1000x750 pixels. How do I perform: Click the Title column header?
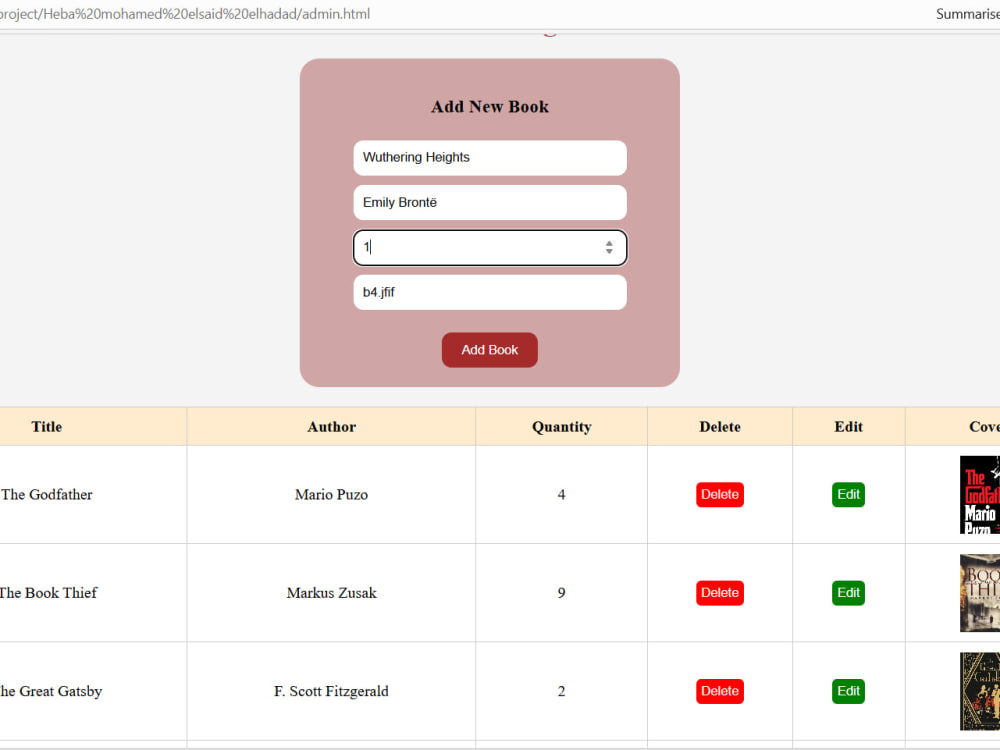pos(93,427)
